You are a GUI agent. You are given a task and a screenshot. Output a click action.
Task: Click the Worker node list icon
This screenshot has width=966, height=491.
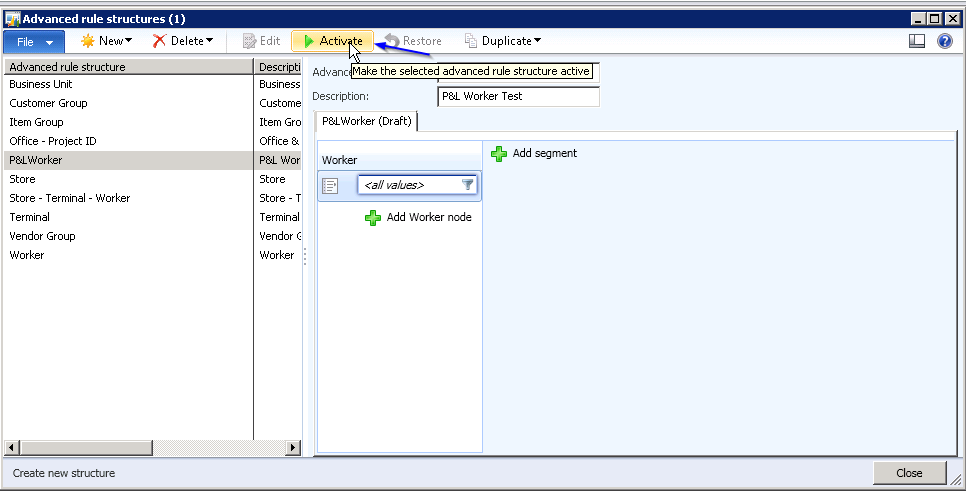[x=331, y=185]
